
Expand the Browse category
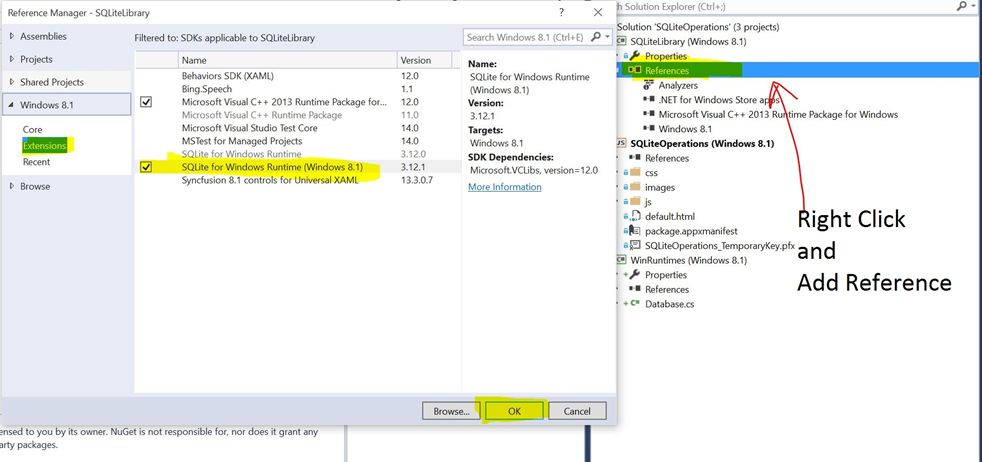[11, 186]
